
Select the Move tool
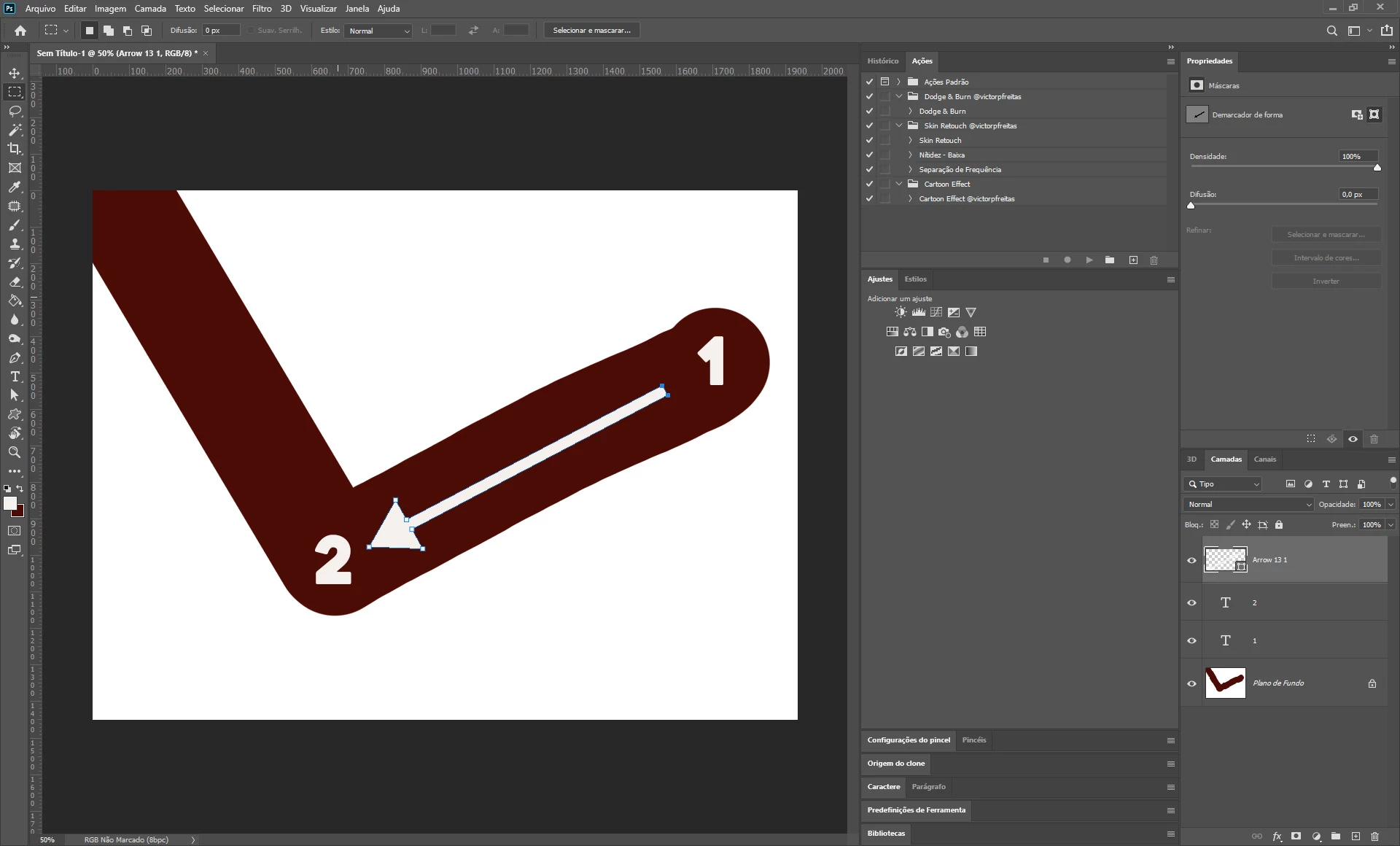pos(15,73)
